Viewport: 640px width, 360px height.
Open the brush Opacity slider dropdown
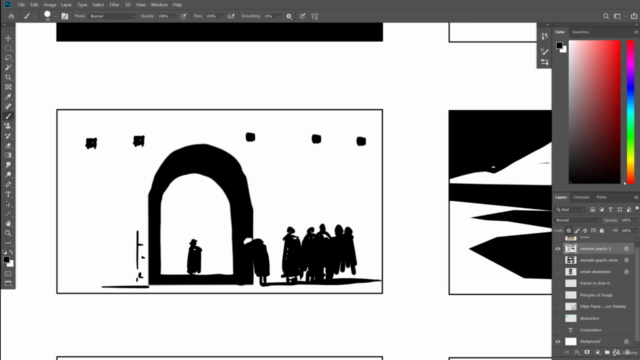pyautogui.click(x=173, y=16)
